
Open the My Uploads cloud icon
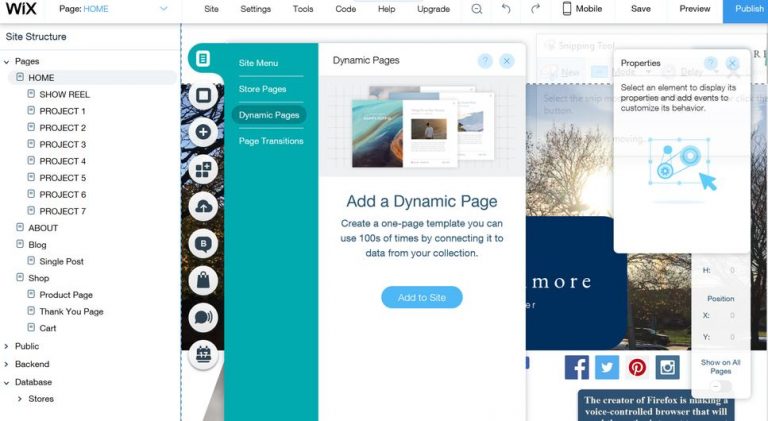(203, 207)
